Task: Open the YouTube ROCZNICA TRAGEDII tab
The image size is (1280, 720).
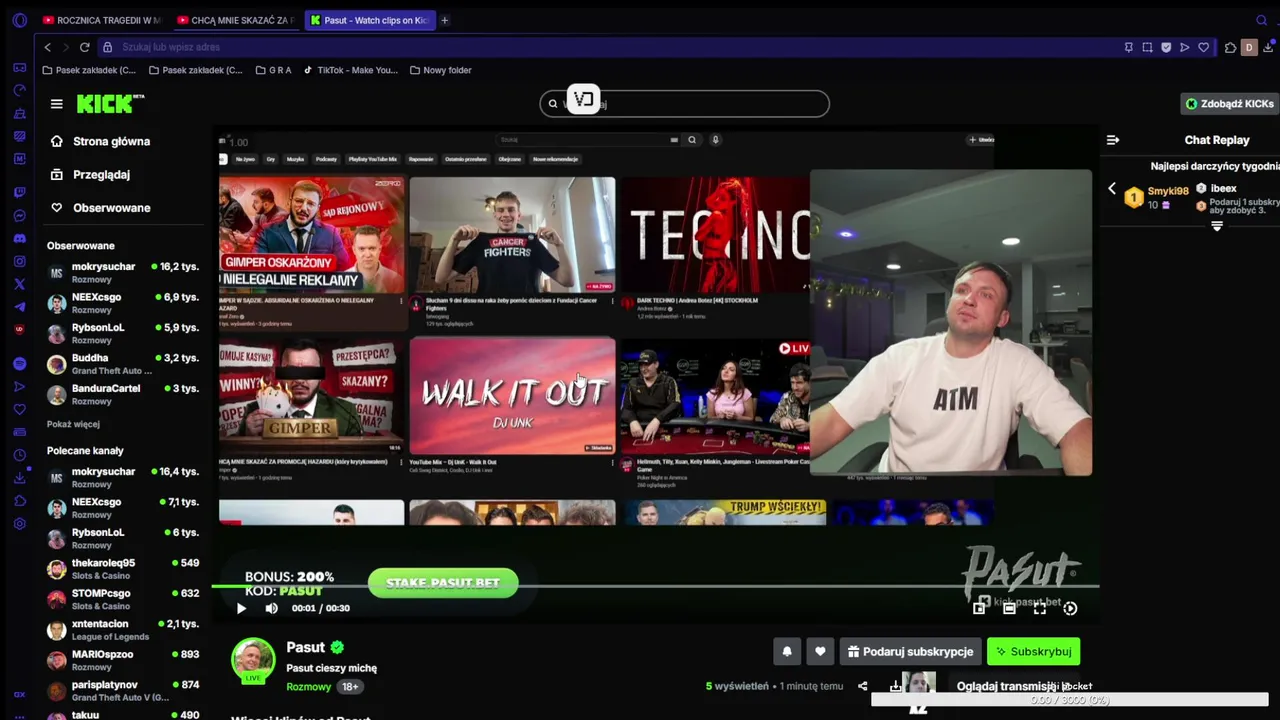Action: click(x=102, y=20)
